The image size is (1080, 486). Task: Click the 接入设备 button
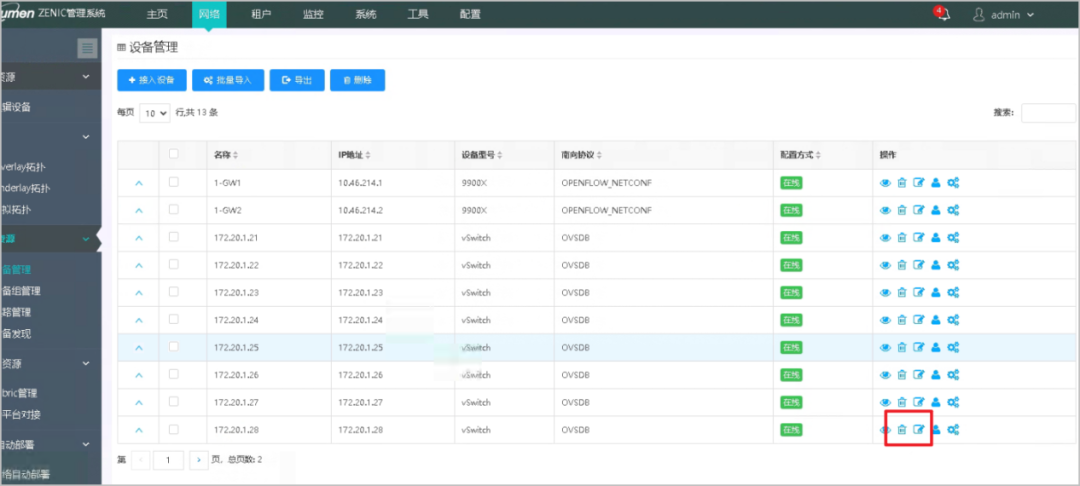coord(152,81)
